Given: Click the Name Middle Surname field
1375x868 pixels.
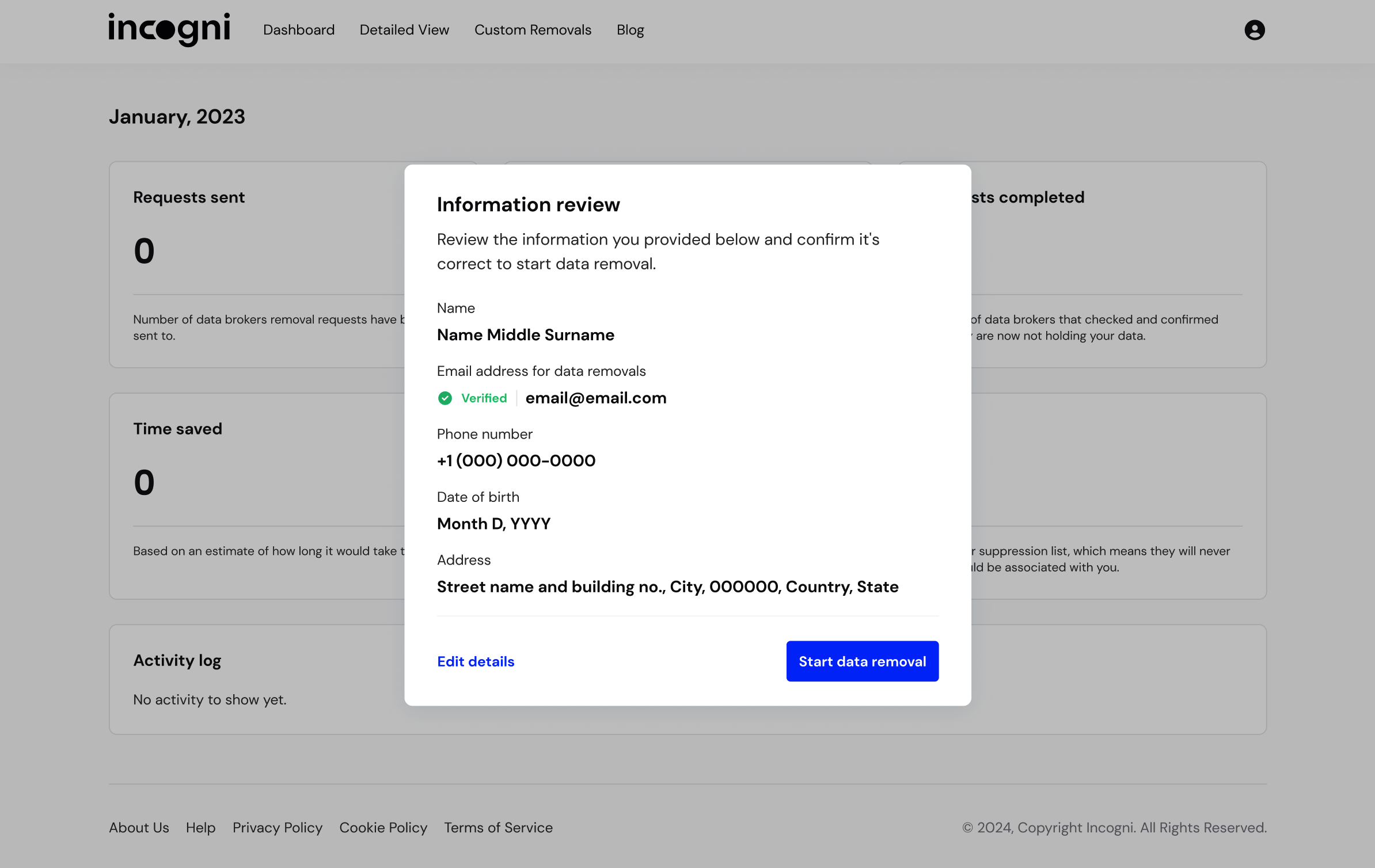Looking at the screenshot, I should [525, 334].
